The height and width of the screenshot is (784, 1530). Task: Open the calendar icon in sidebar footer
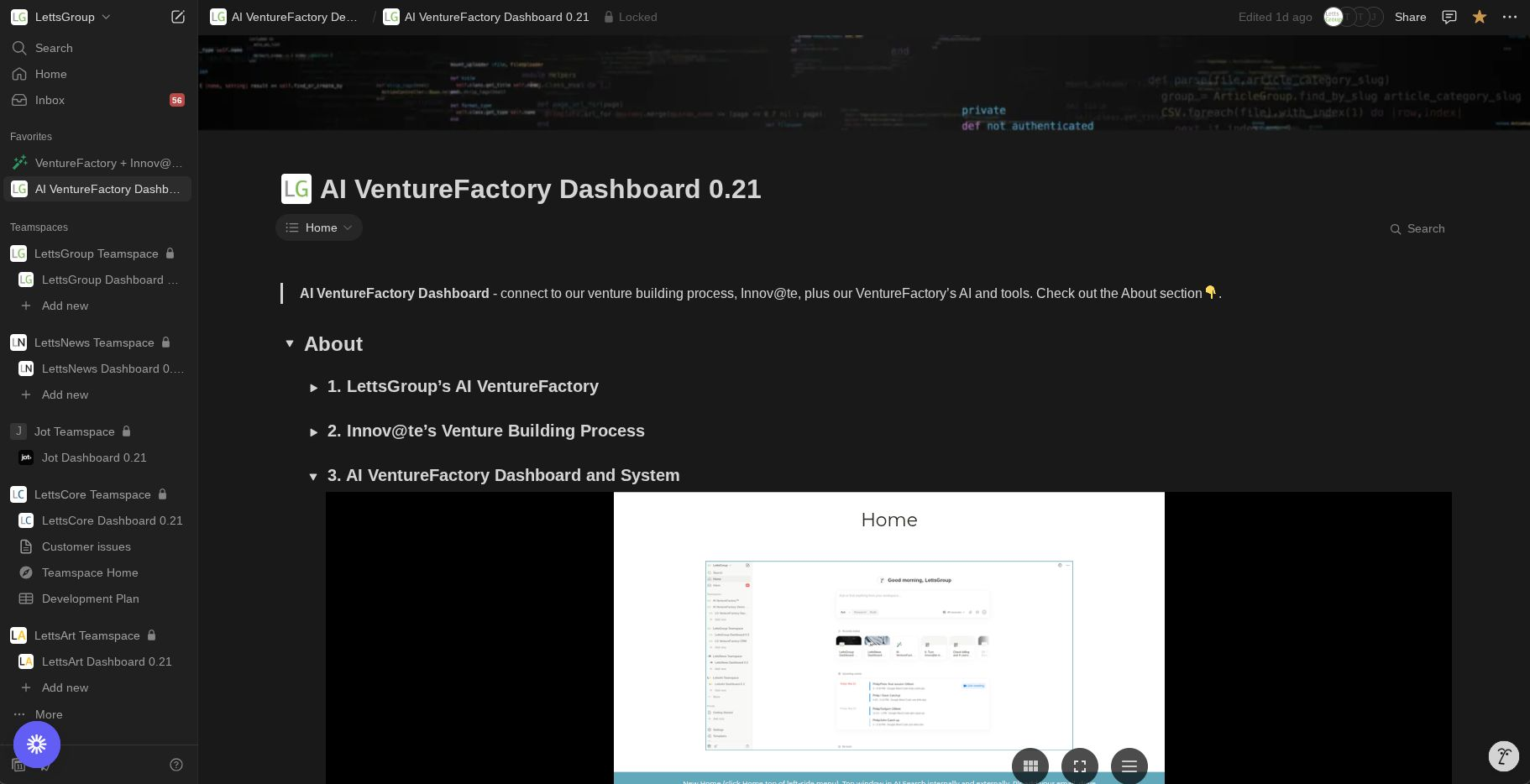coord(18,765)
